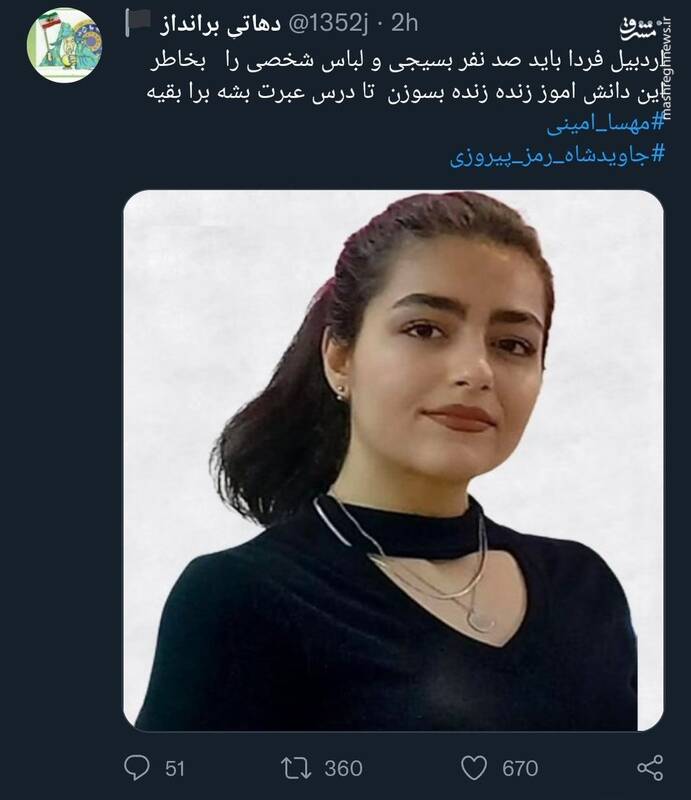The height and width of the screenshot is (800, 691).
Task: Click the first line of tweet text
Action: pyautogui.click(x=408, y=61)
